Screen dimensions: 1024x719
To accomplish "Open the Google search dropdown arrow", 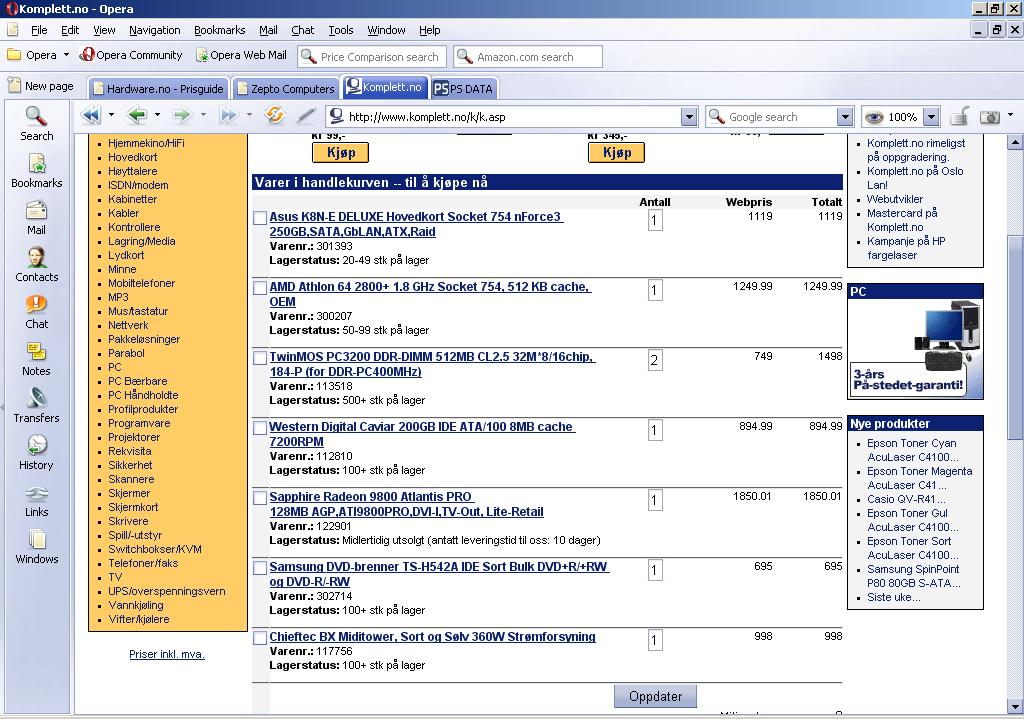I will pos(845,117).
